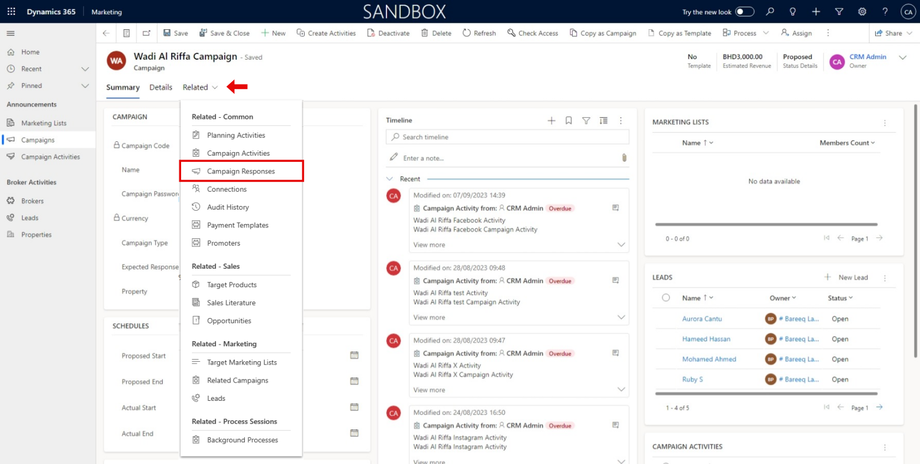This screenshot has height=464, width=920.
Task: Open the app launcher waffle icon
Action: (11, 12)
